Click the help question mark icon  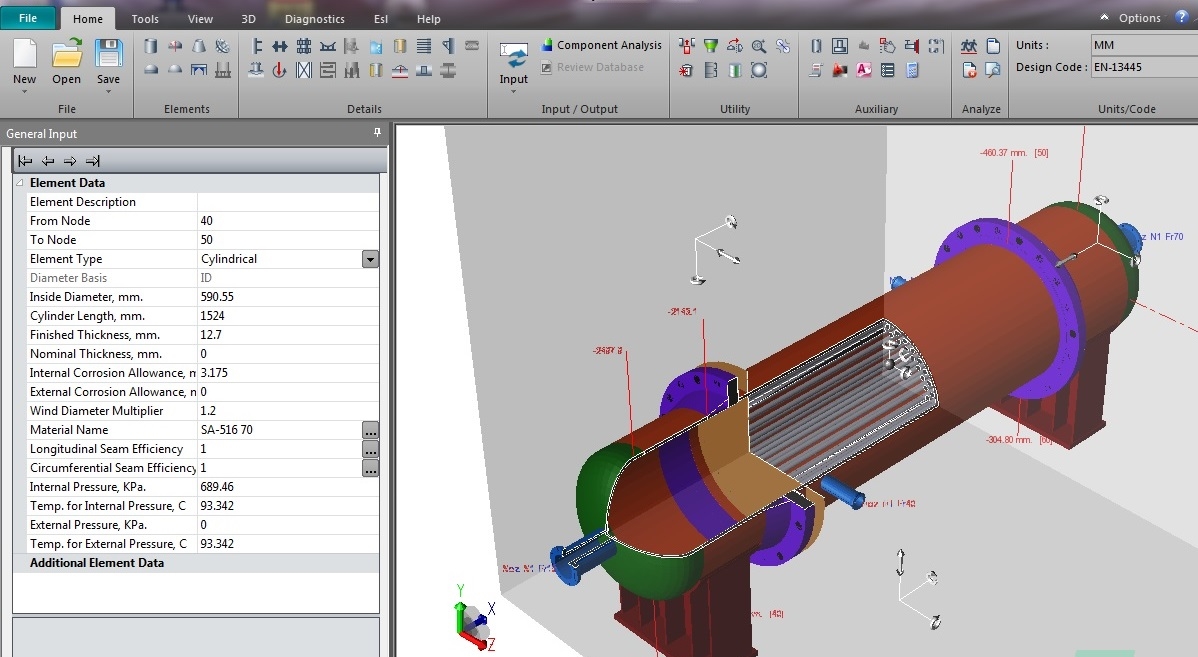[1182, 17]
